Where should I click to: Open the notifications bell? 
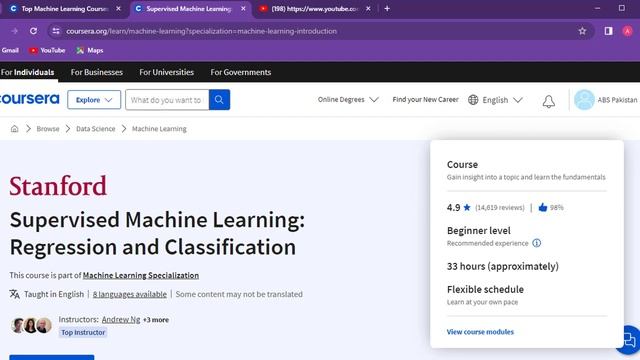coord(549,101)
